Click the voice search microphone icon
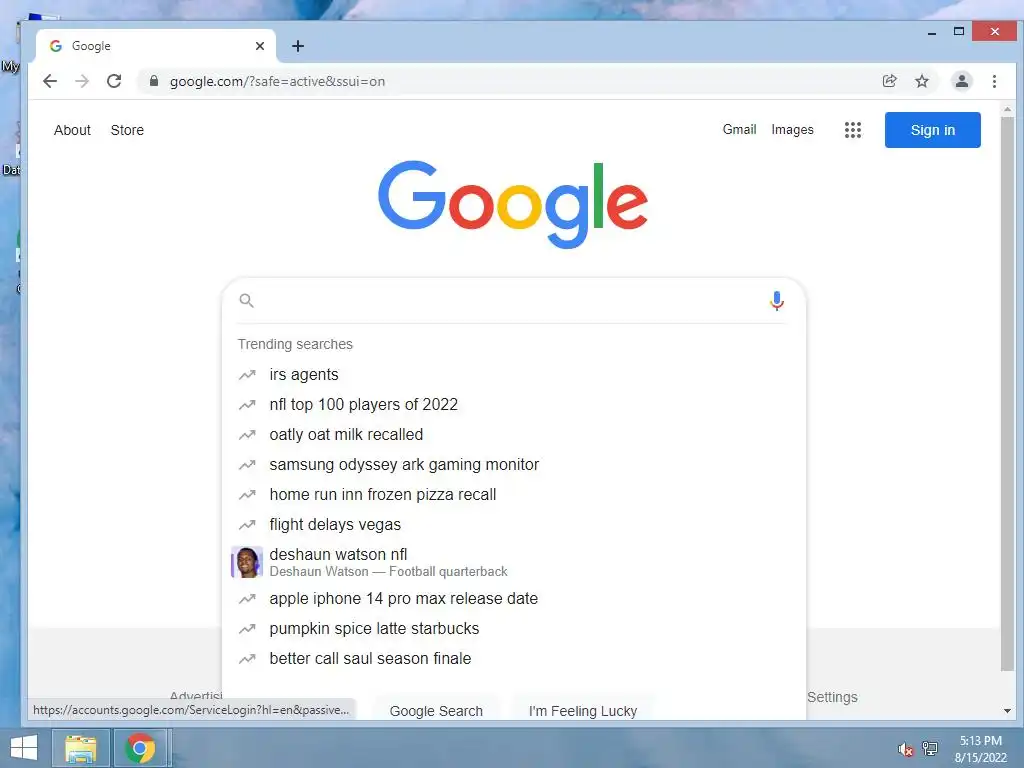The image size is (1024, 768). point(776,301)
